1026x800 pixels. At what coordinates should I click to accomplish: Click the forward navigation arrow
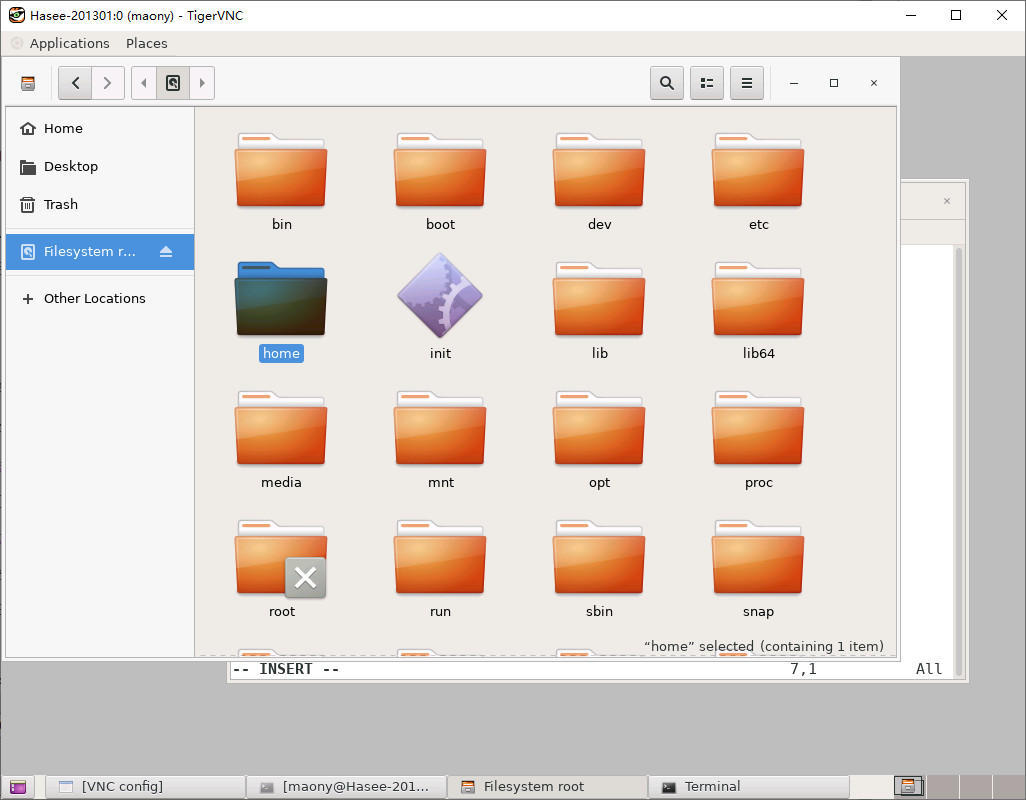(108, 83)
